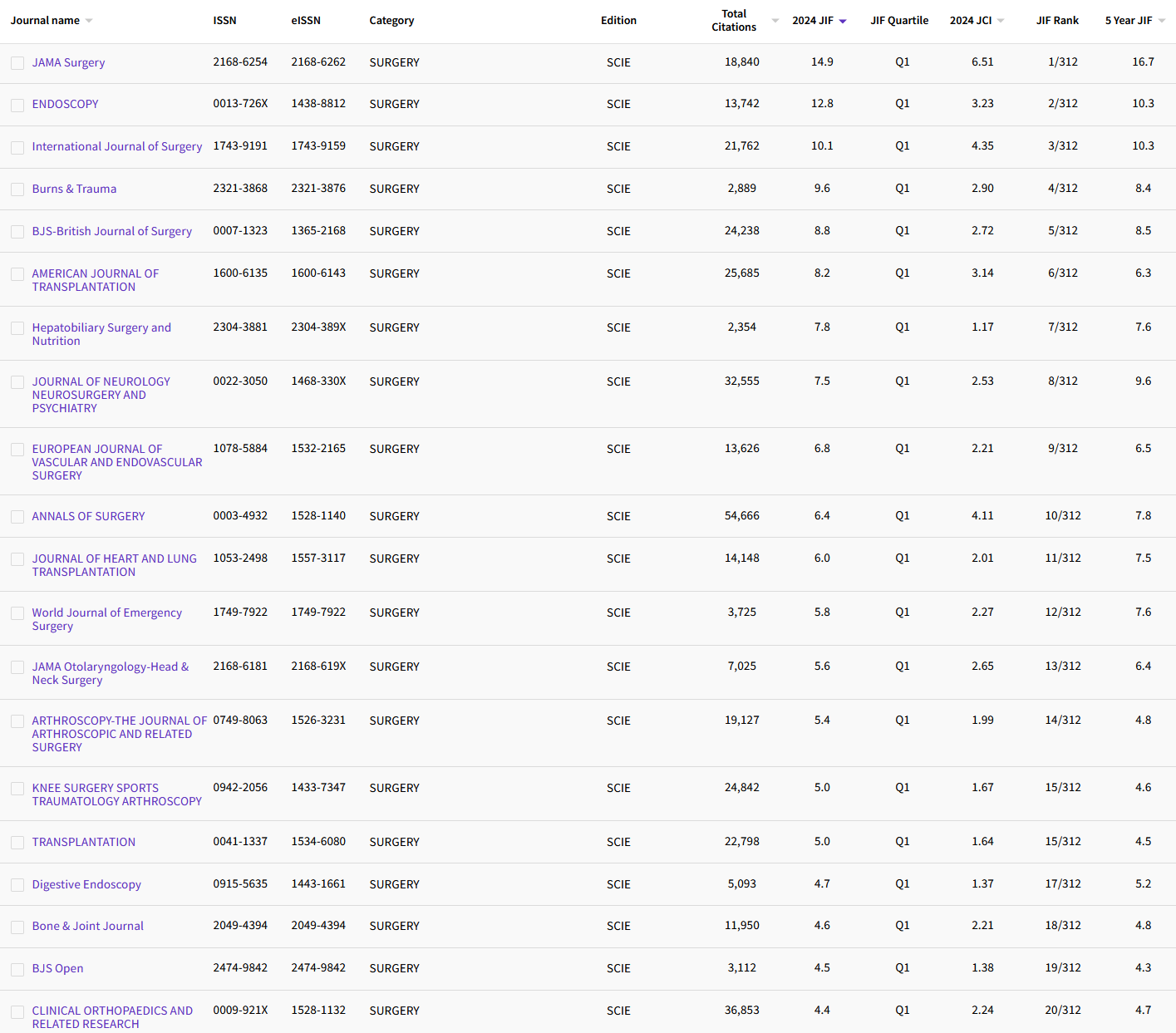The image size is (1176, 1033).
Task: Open BJS Open journal link
Action: pyautogui.click(x=57, y=968)
